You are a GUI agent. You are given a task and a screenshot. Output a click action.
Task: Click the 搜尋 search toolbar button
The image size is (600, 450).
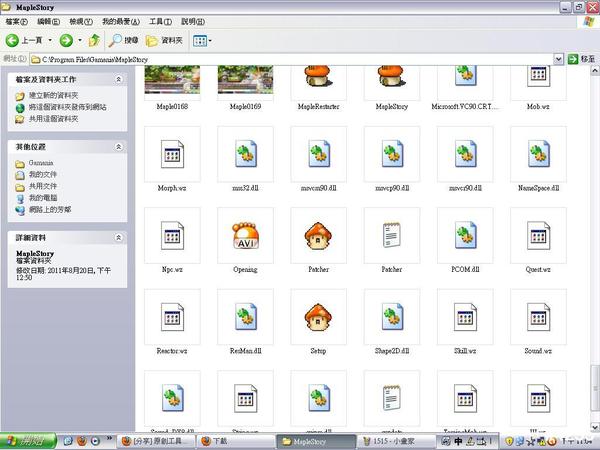[124, 41]
